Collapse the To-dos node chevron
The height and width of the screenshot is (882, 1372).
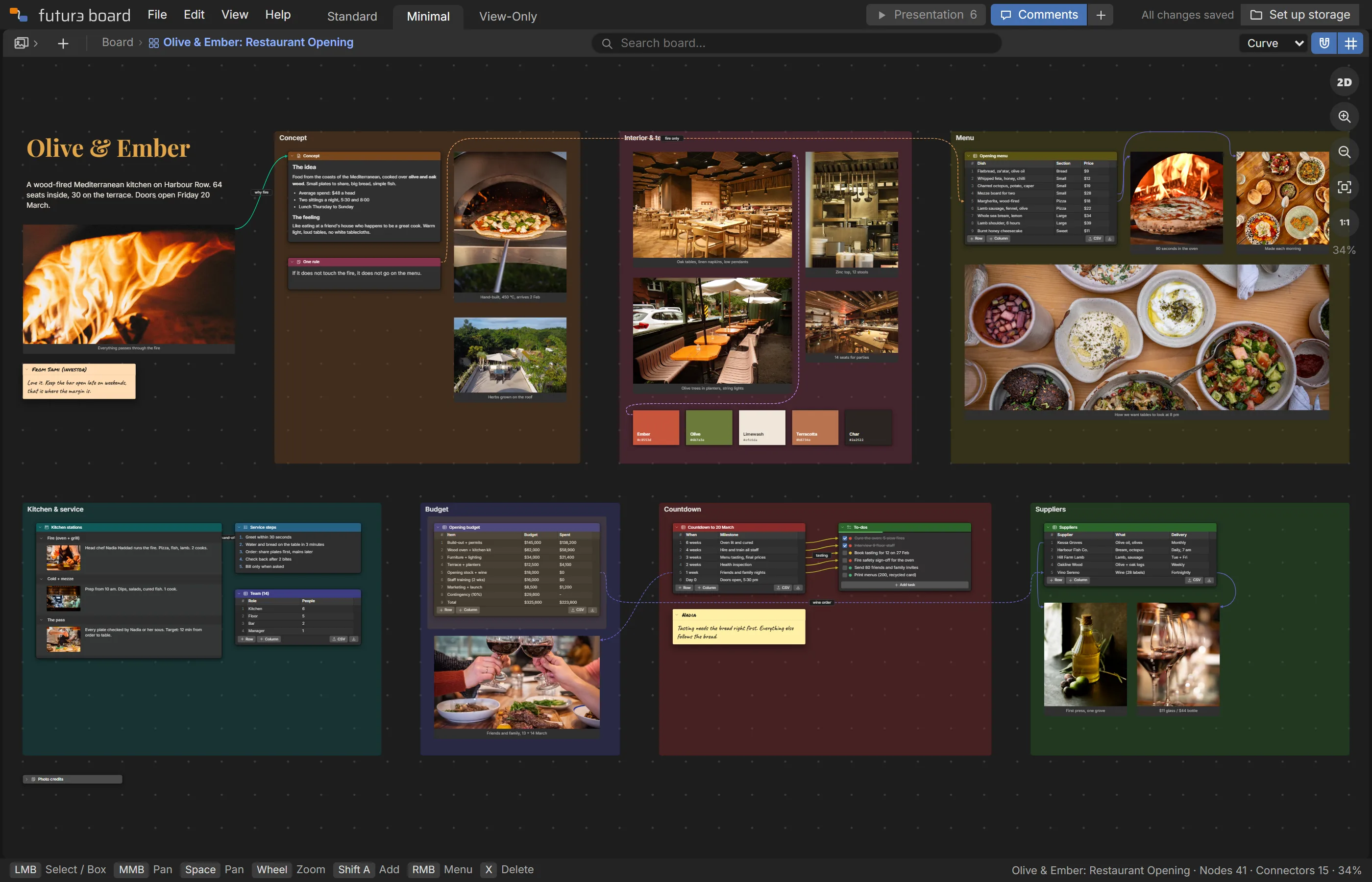842,527
